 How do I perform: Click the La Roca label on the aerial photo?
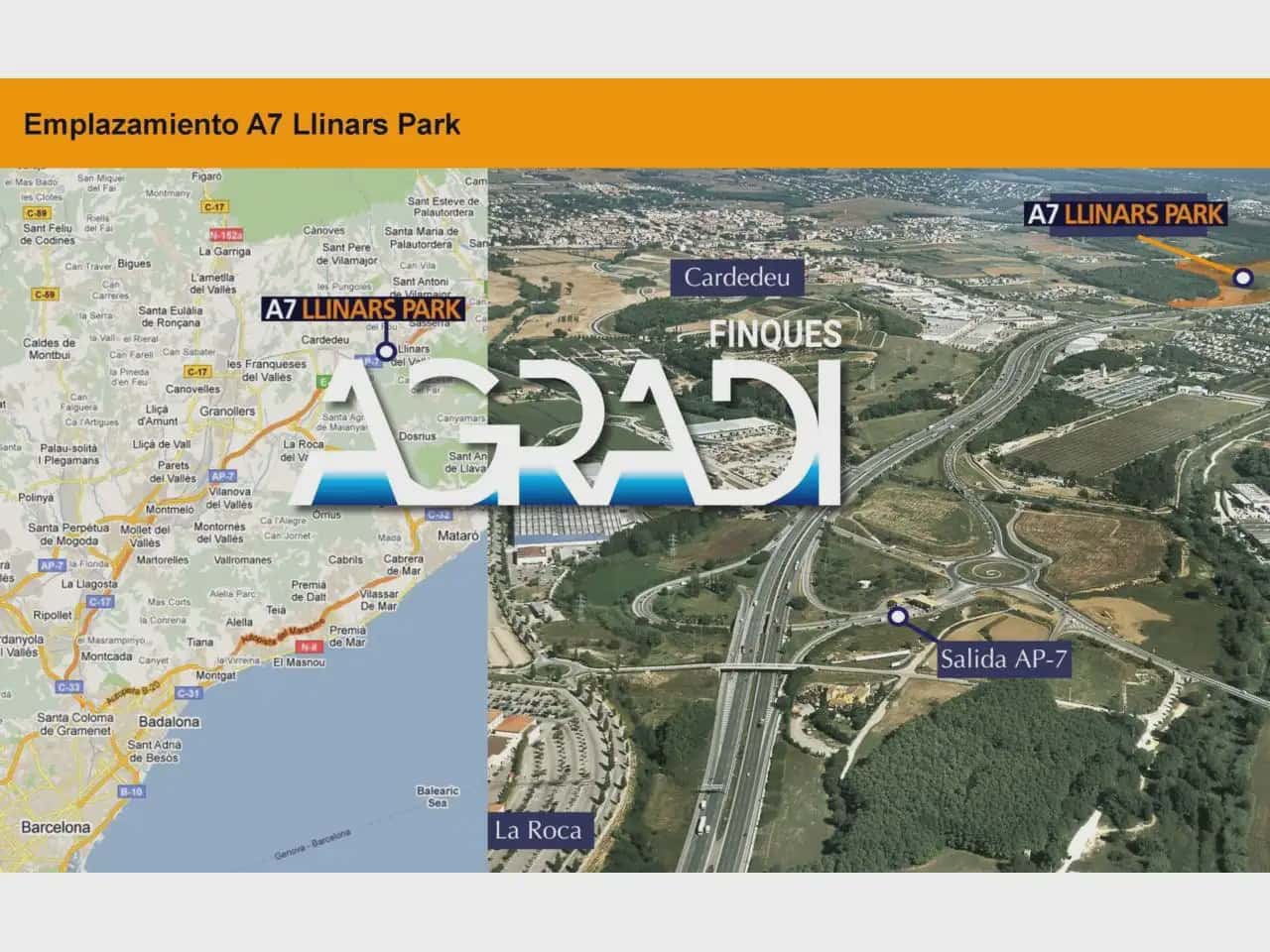[539, 829]
